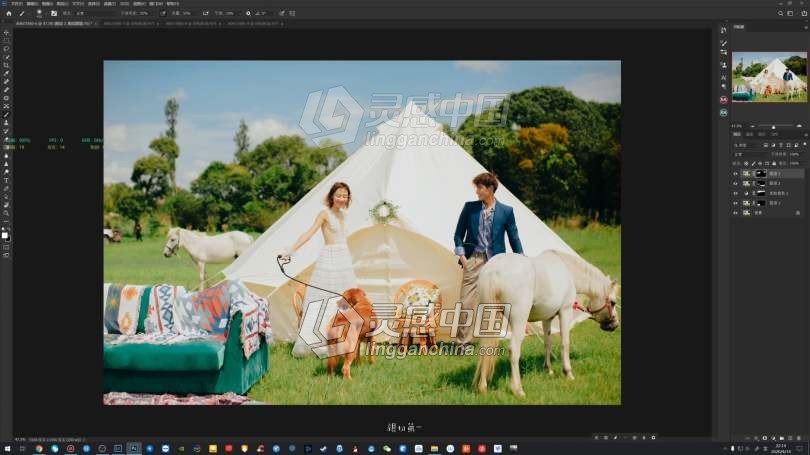Change screen mode at toolbar bottom

[6, 255]
